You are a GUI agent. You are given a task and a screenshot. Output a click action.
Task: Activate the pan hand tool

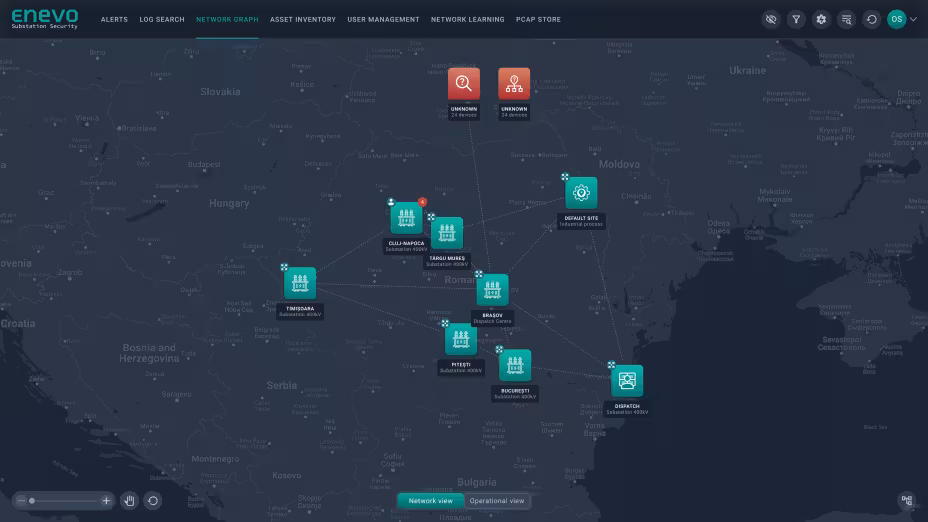point(130,501)
